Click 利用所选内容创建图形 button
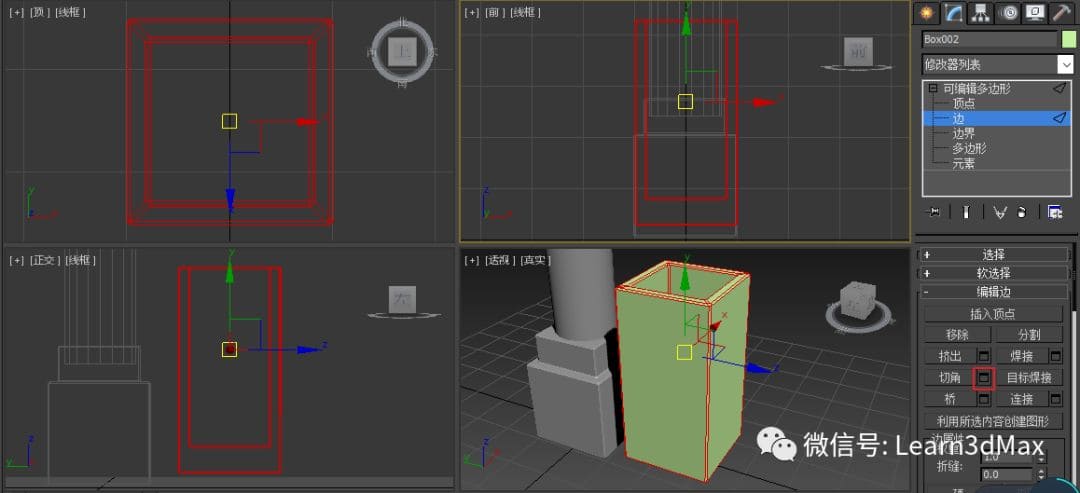Viewport: 1080px width, 493px height. coord(993,421)
